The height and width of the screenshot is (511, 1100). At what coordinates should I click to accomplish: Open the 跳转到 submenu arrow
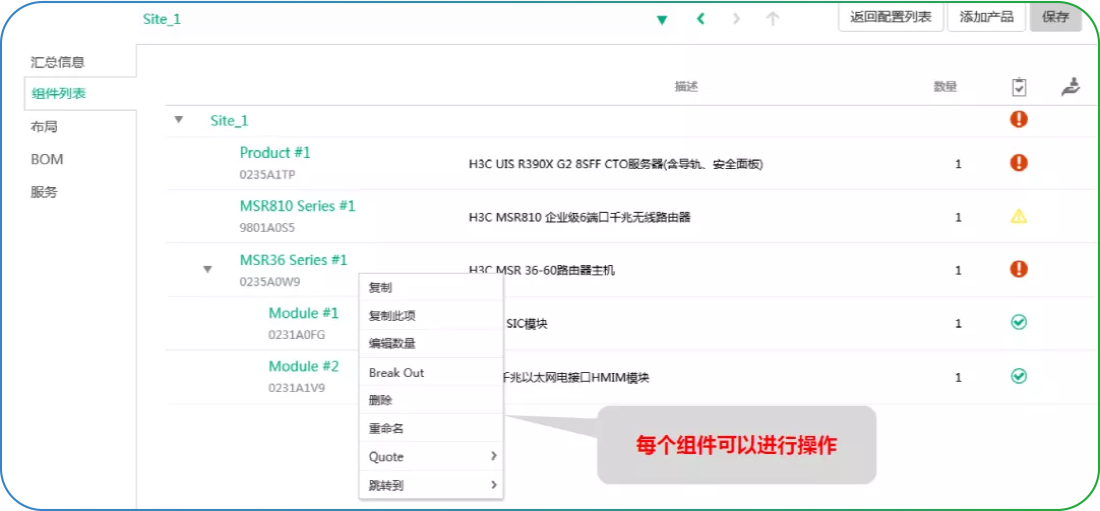point(494,484)
